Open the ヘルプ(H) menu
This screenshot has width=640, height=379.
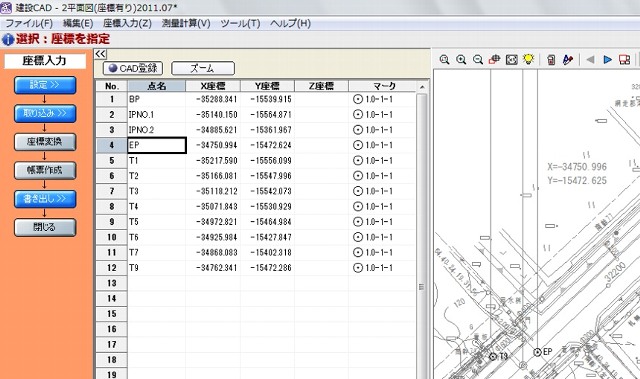click(291, 24)
